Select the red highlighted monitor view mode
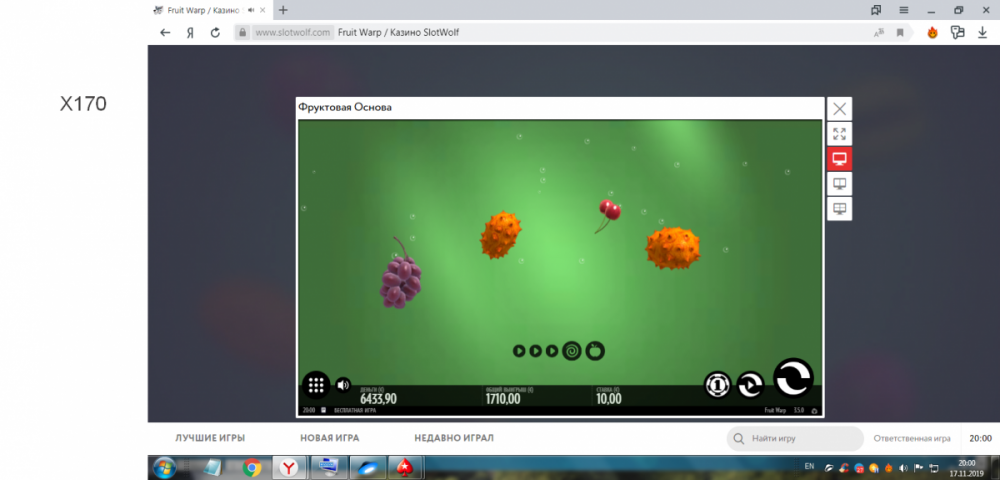The image size is (1000, 480). pos(839,159)
